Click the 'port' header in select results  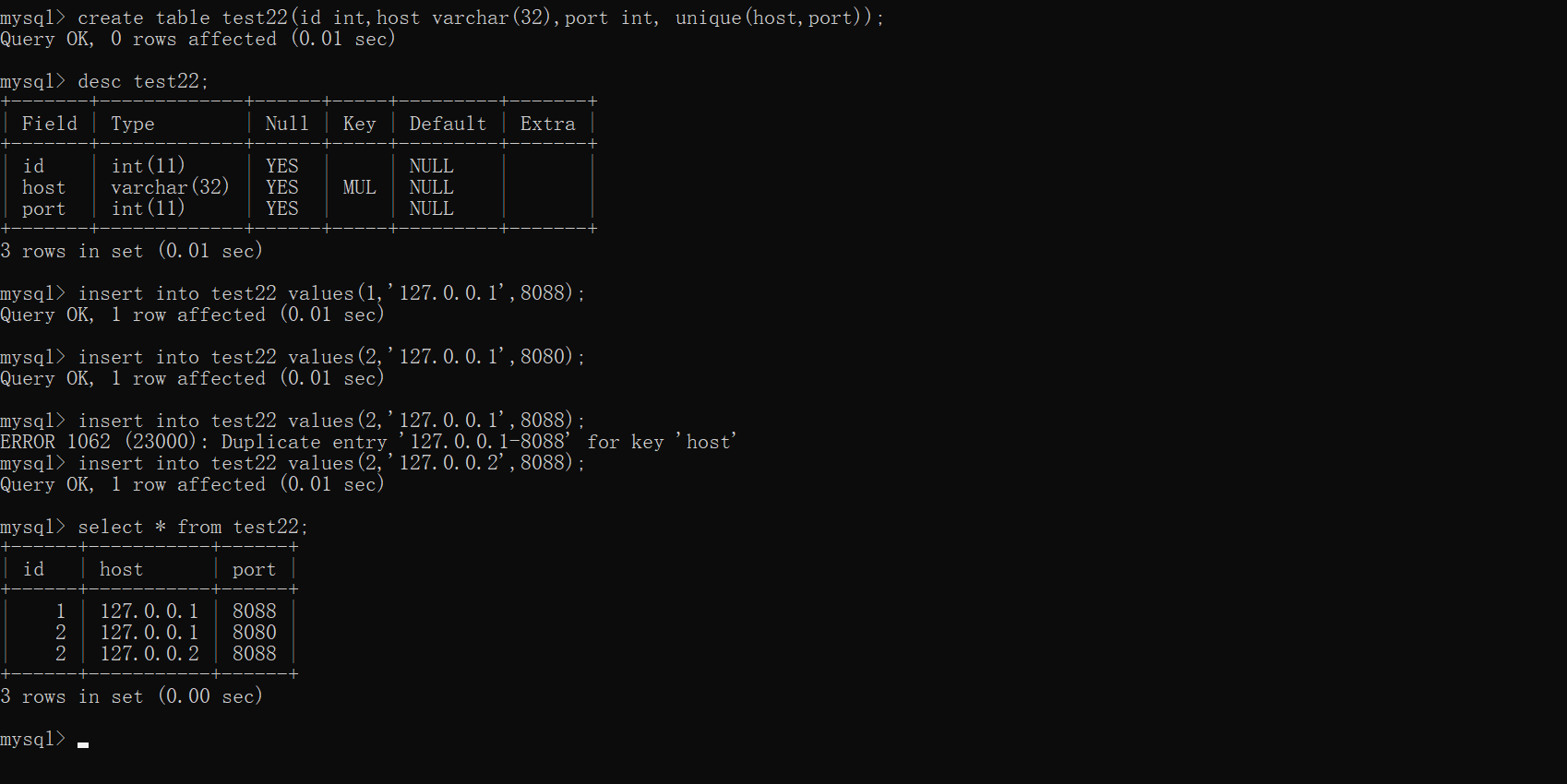[254, 569]
